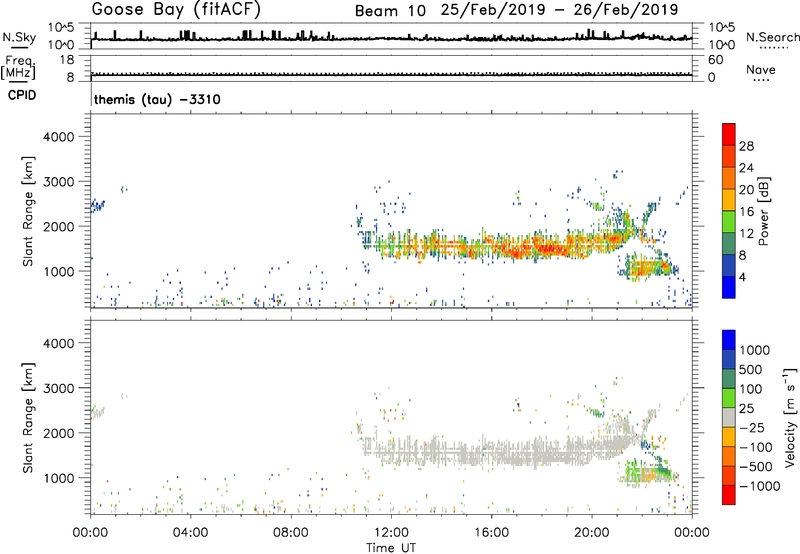
Task: Click the '4000' tick on power panel axis
Action: [x=59, y=137]
